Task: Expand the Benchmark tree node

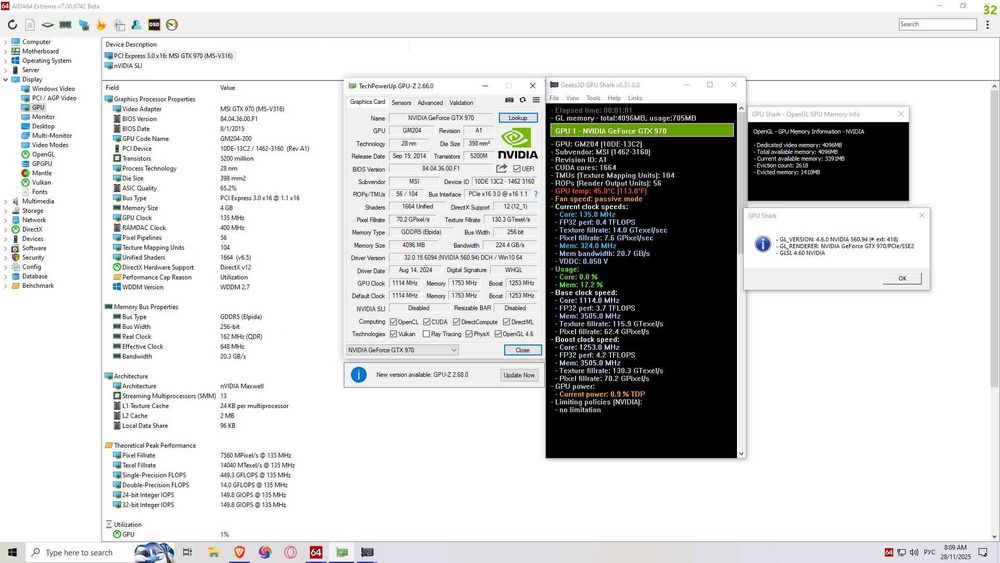Action: tap(6, 286)
